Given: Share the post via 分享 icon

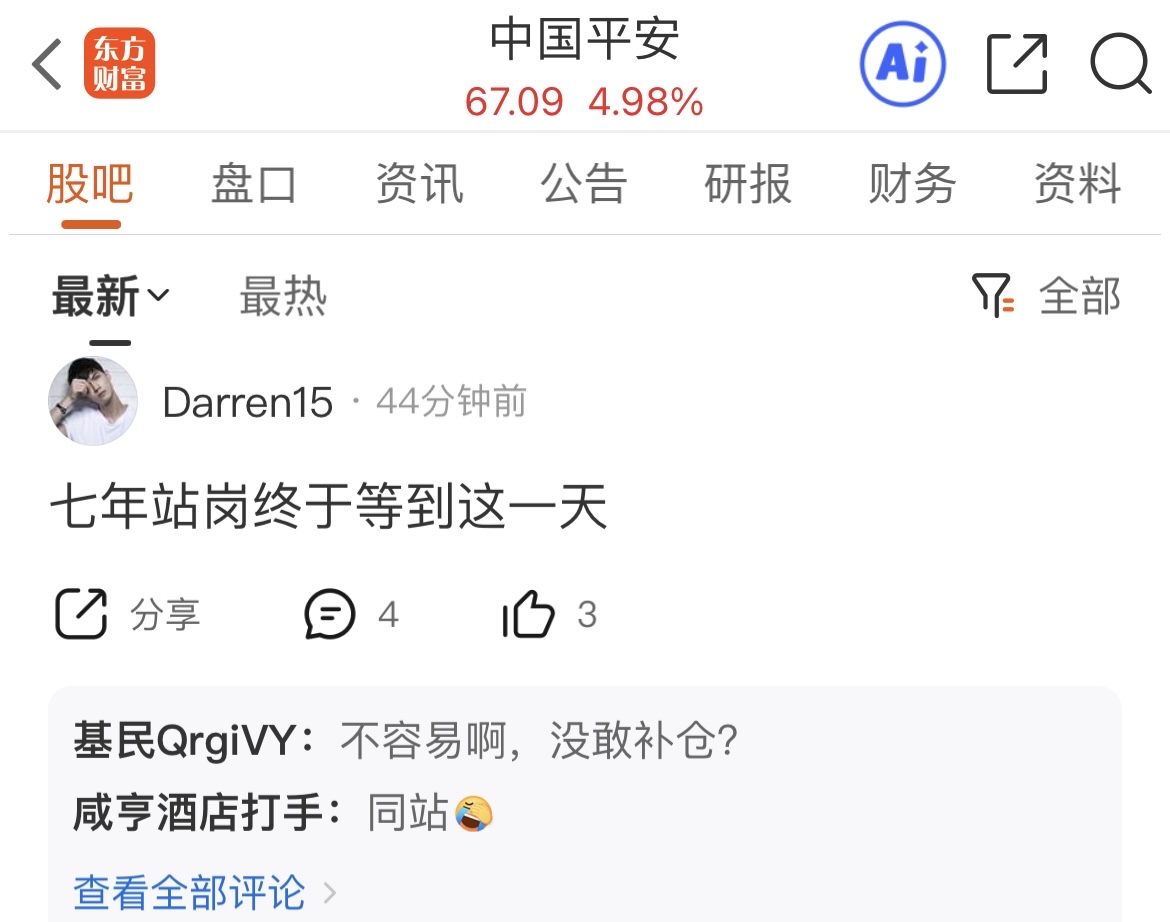Looking at the screenshot, I should tap(81, 614).
